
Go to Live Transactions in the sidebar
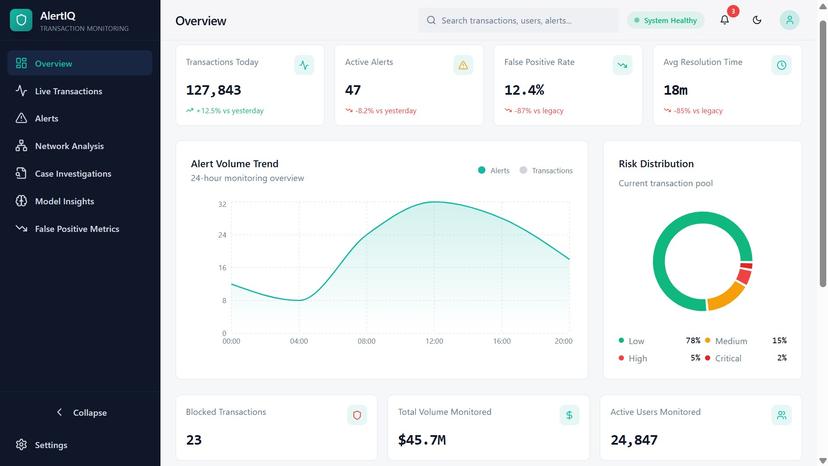(68, 91)
